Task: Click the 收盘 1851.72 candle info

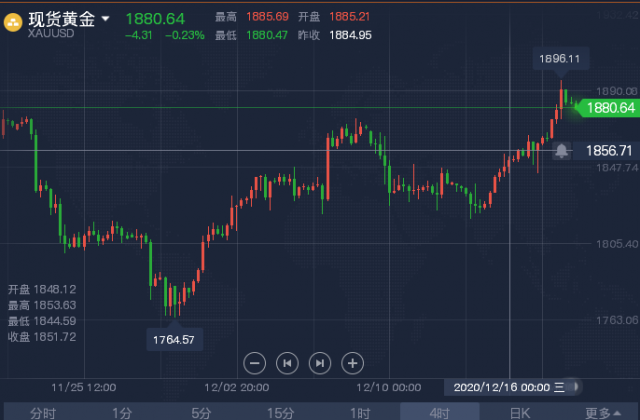Action: point(42,337)
